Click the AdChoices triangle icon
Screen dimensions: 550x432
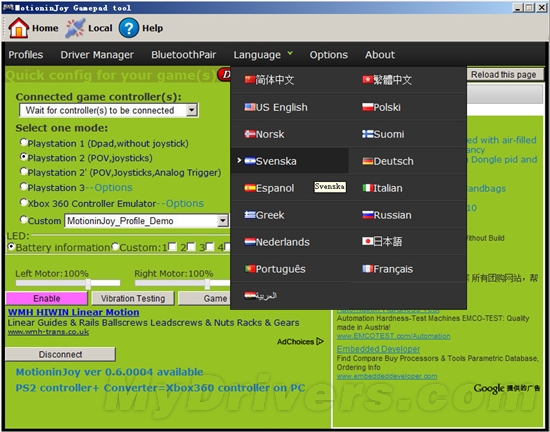[x=320, y=341]
